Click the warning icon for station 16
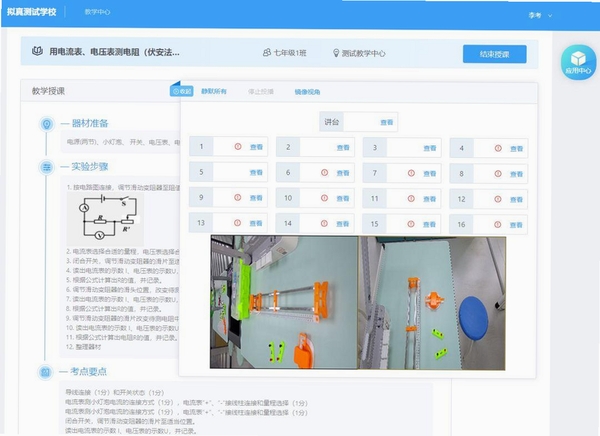 click(x=497, y=224)
